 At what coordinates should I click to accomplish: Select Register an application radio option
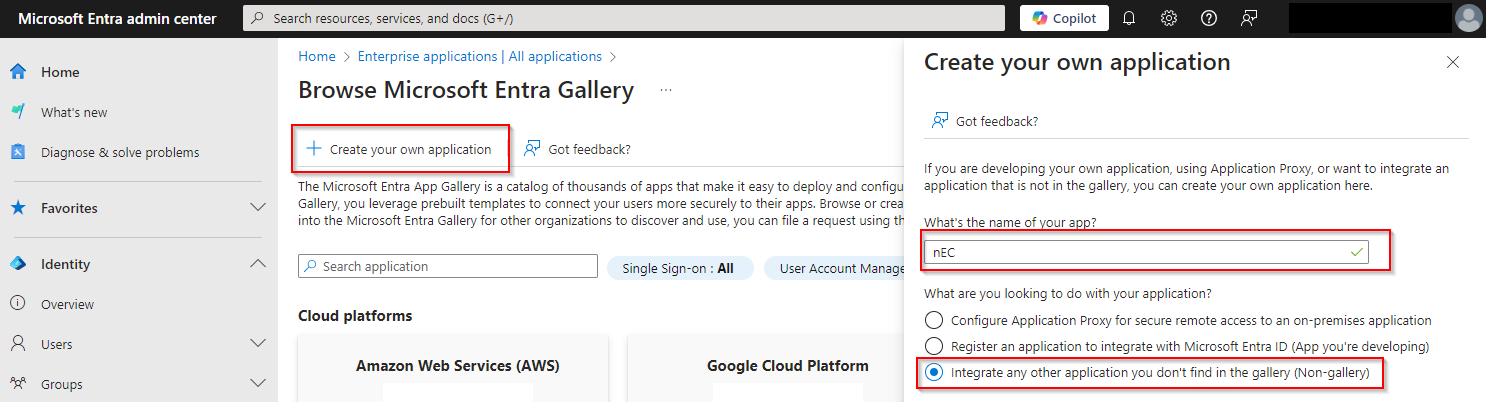[x=934, y=346]
